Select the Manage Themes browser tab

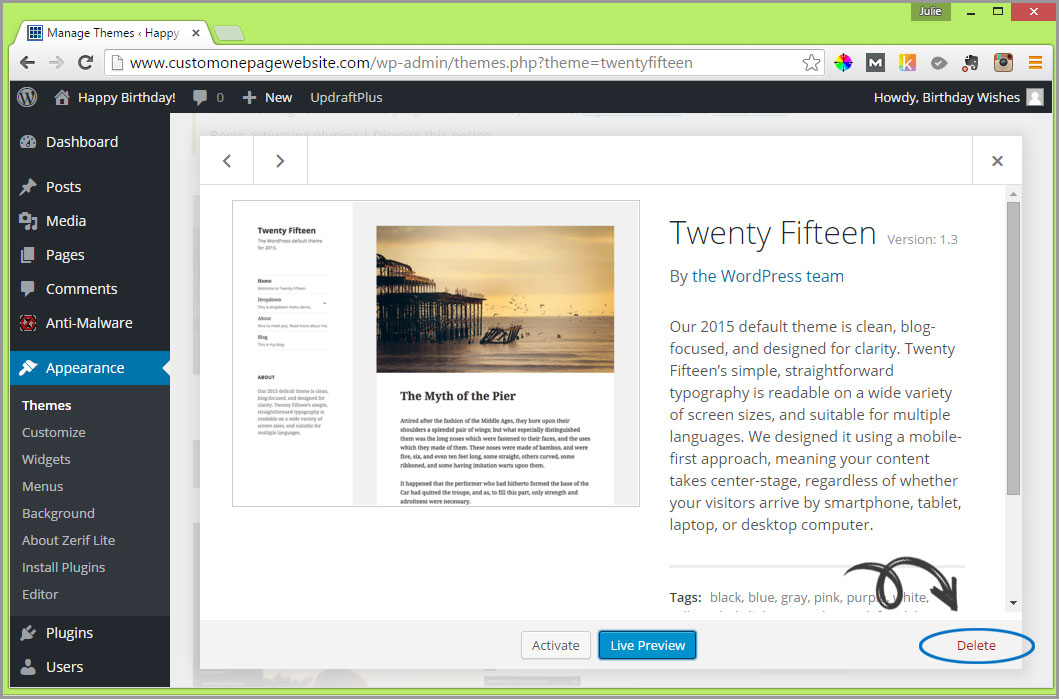[113, 32]
